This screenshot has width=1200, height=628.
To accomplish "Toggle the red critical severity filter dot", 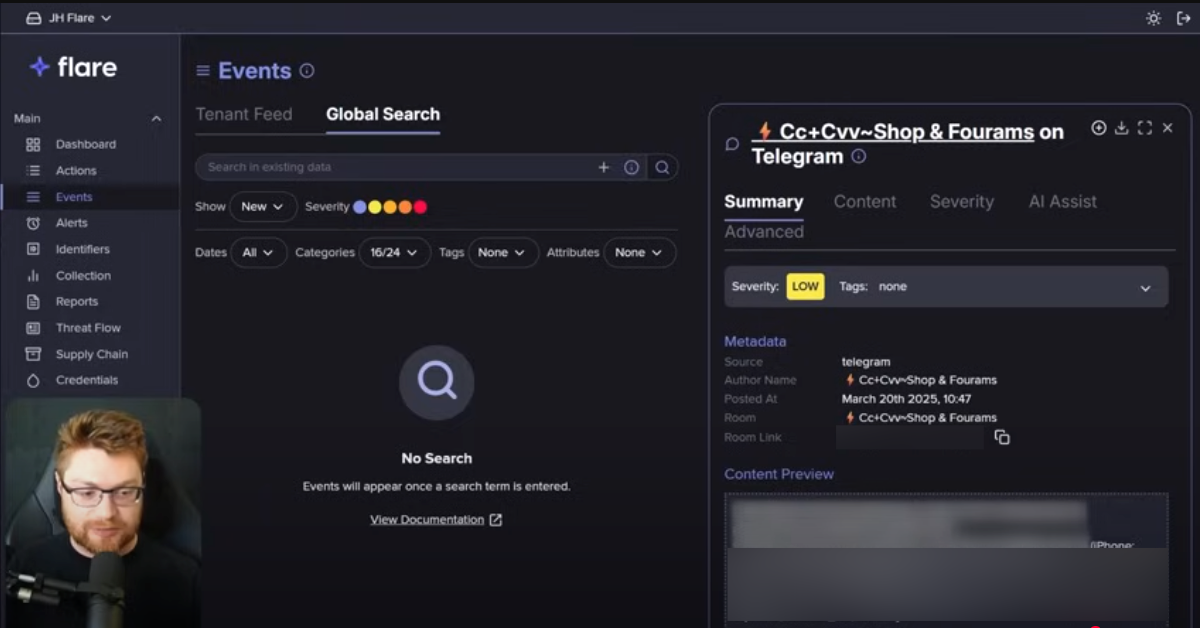I will (420, 207).
